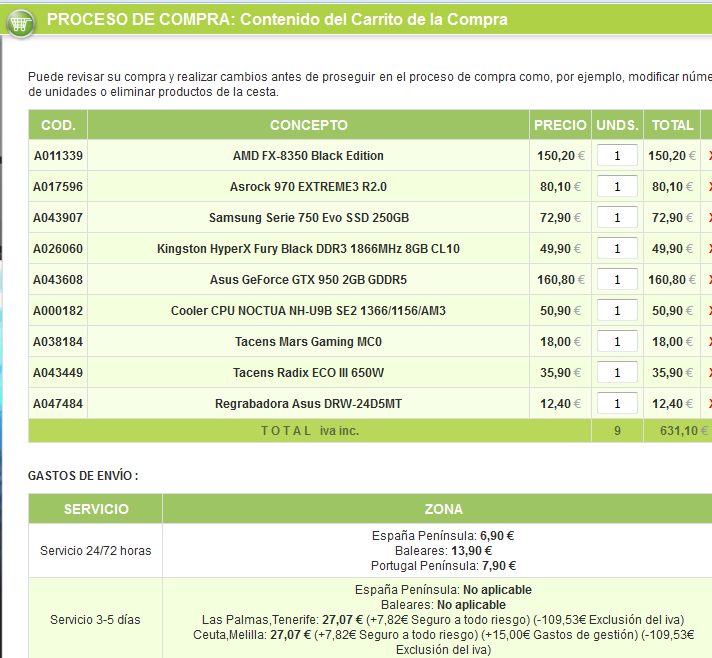
Task: Remove Asrock 970 EXTREME3 R2.0 from cart
Action: tap(710, 187)
